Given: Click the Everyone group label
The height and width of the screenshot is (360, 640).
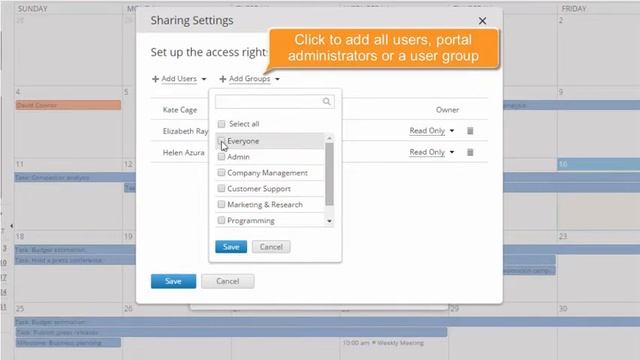Looking at the screenshot, I should tap(243, 141).
